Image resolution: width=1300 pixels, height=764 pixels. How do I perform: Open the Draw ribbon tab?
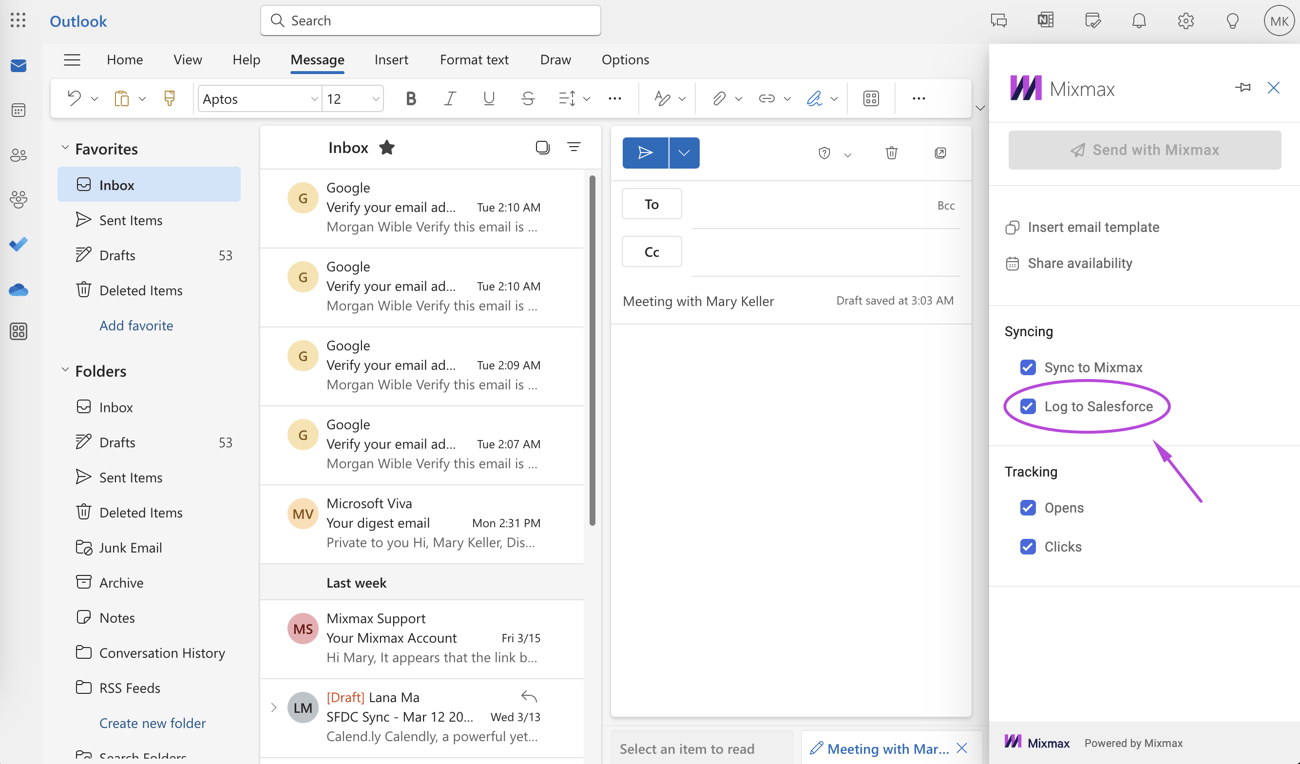556,60
